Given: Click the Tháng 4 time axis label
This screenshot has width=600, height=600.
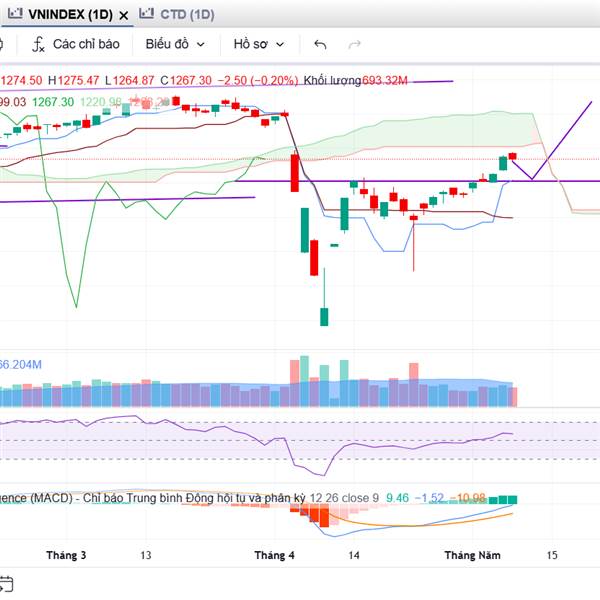Looking at the screenshot, I should [x=274, y=555].
